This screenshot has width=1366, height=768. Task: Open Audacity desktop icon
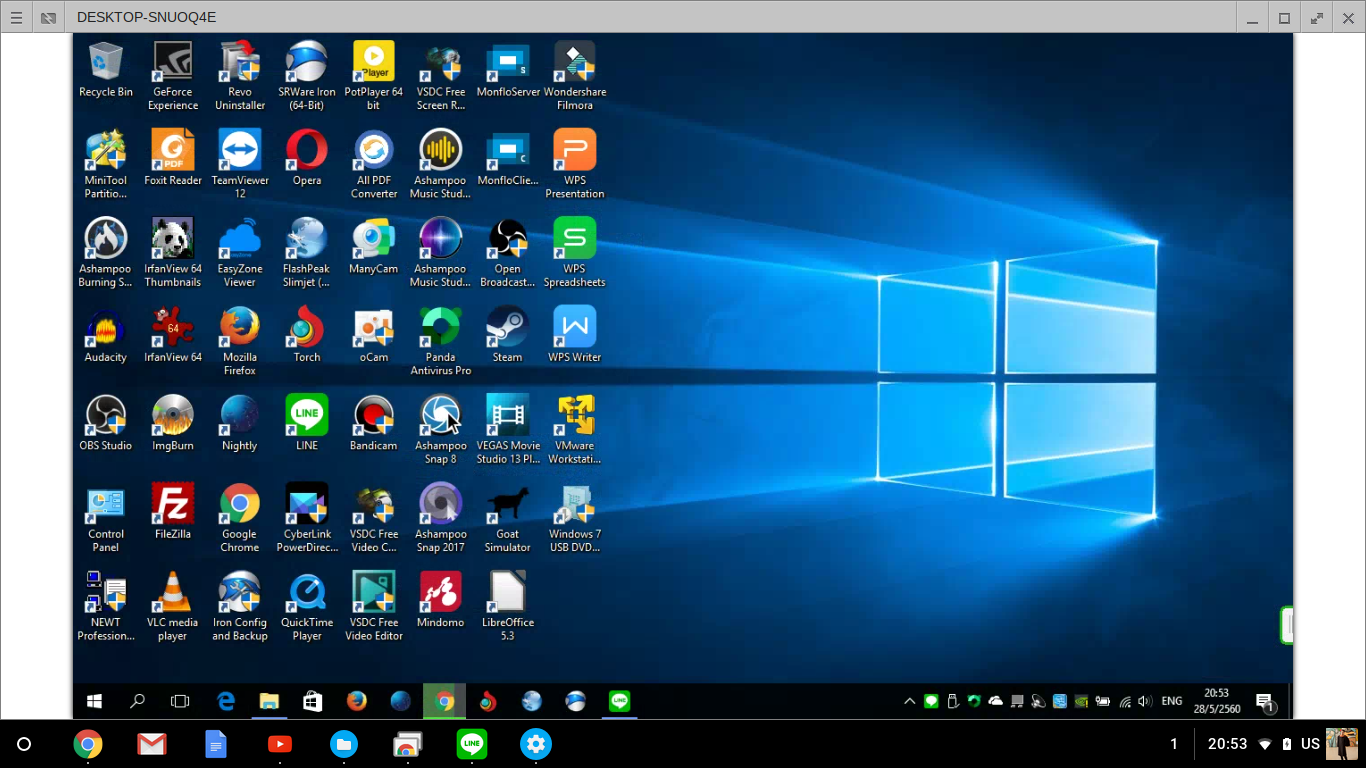(x=106, y=335)
